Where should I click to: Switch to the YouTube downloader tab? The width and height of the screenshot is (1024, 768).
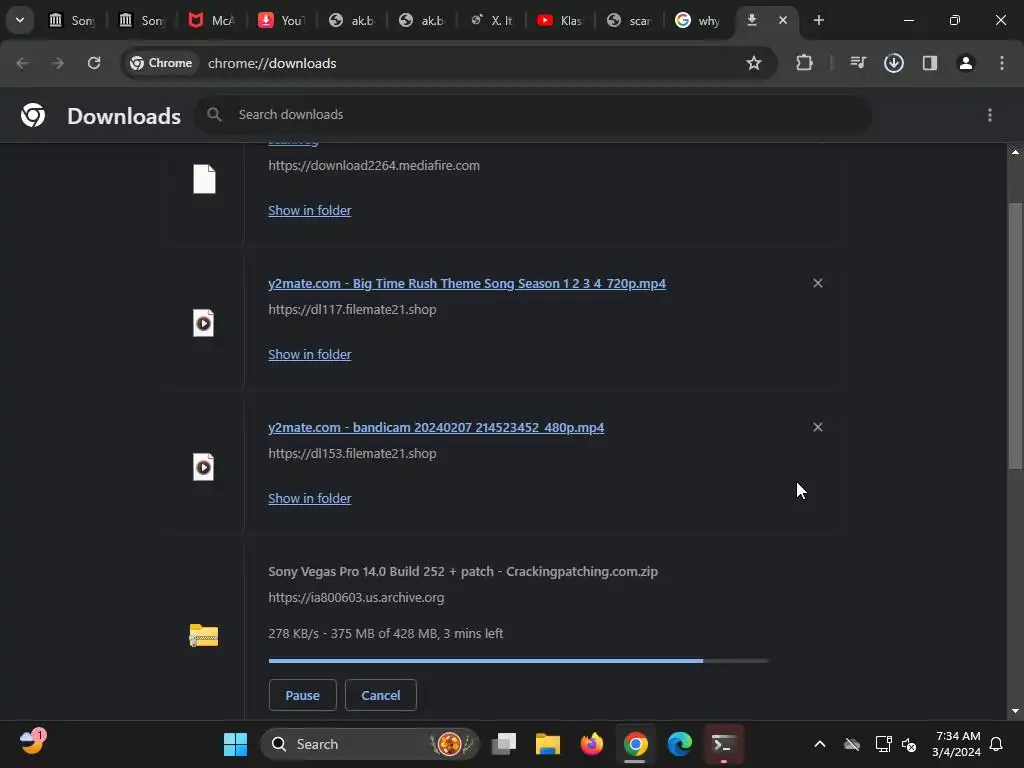coord(282,20)
